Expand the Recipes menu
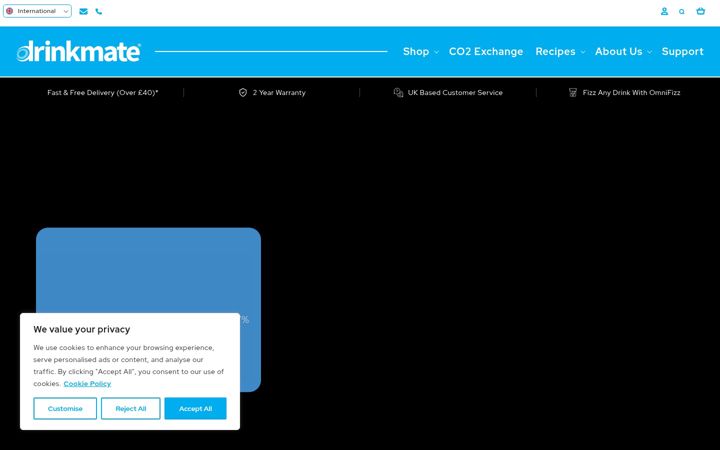The height and width of the screenshot is (450, 720). point(560,51)
